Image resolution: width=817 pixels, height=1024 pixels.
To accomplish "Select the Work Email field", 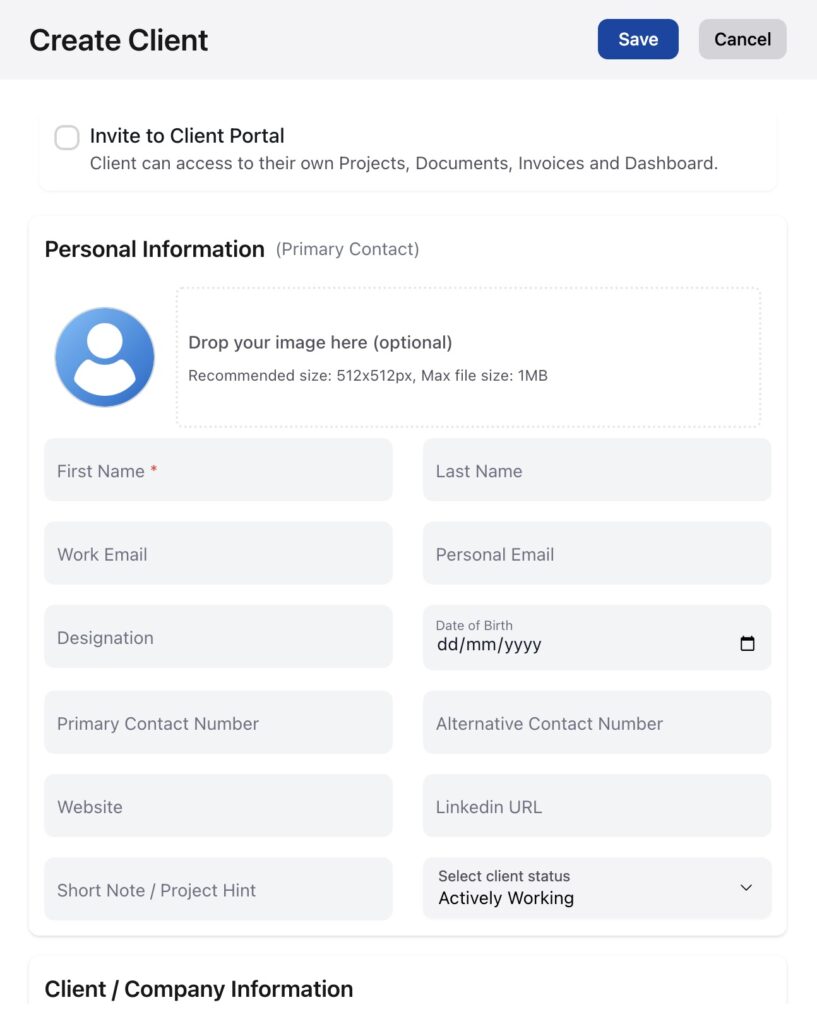I will click(x=218, y=553).
